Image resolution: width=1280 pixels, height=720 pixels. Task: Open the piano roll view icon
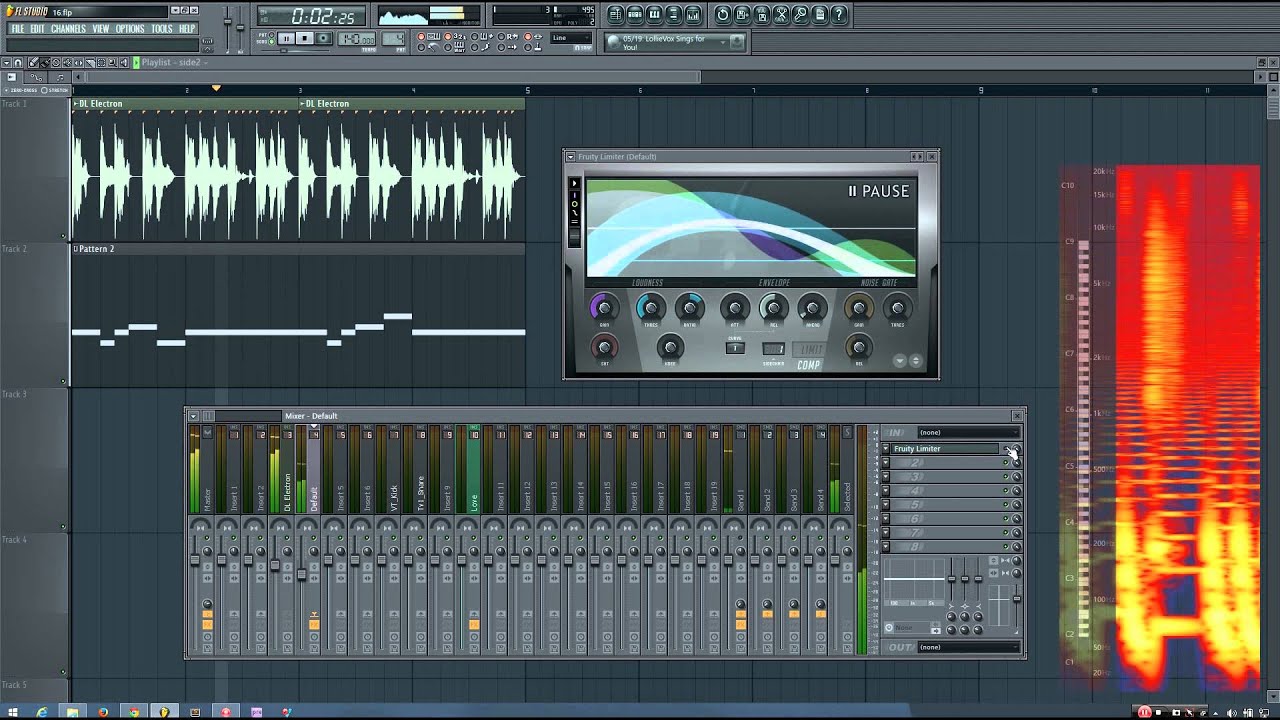click(654, 14)
